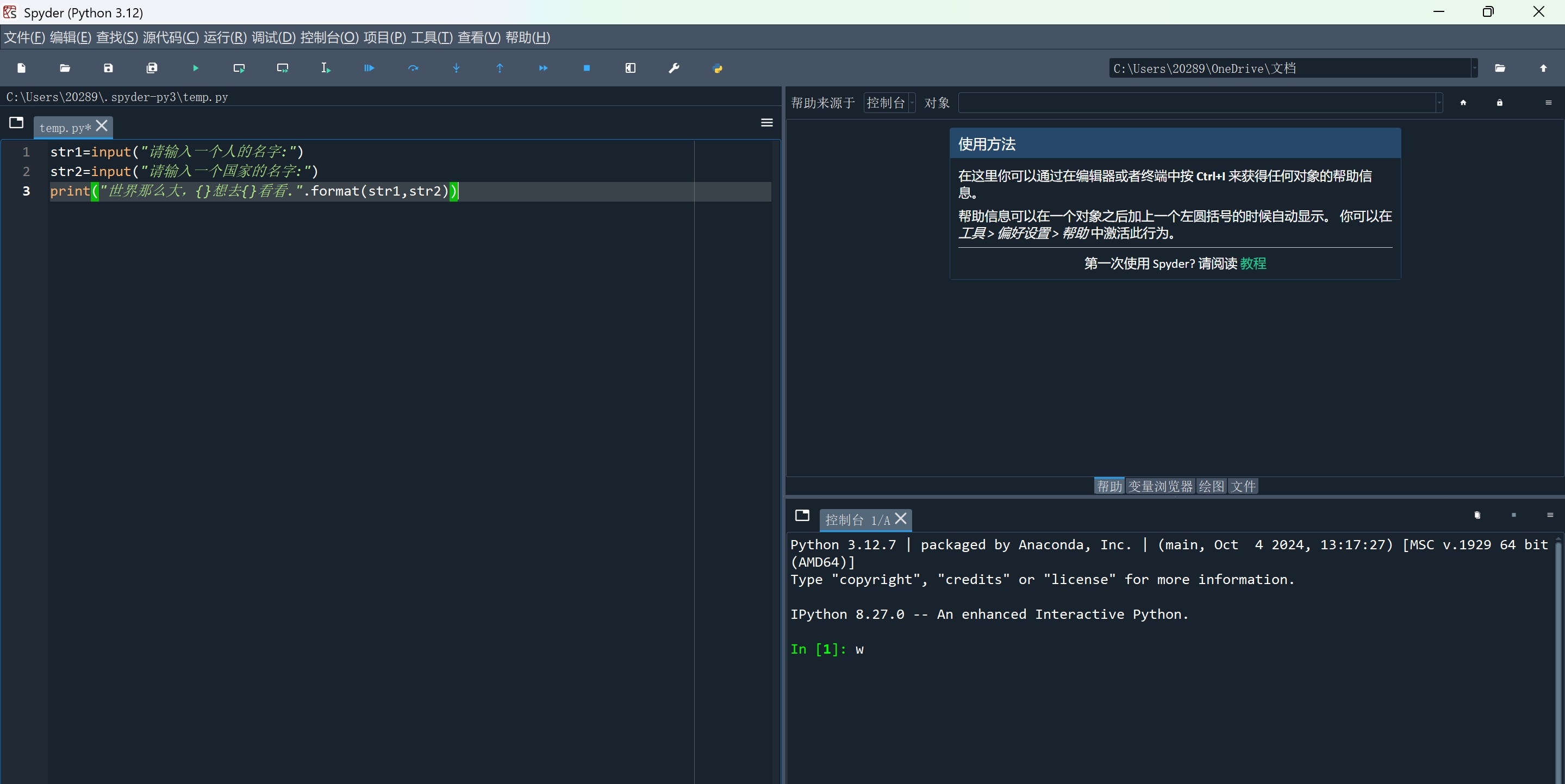
Task: Click the Debug file icon
Action: coord(369,68)
